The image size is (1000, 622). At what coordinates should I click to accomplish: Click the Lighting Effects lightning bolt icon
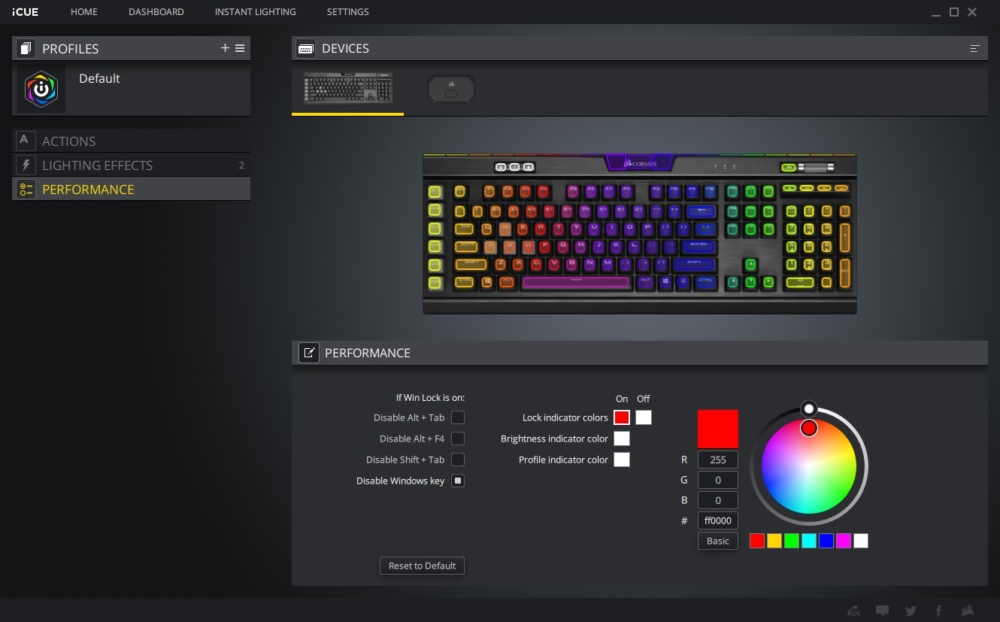26,165
